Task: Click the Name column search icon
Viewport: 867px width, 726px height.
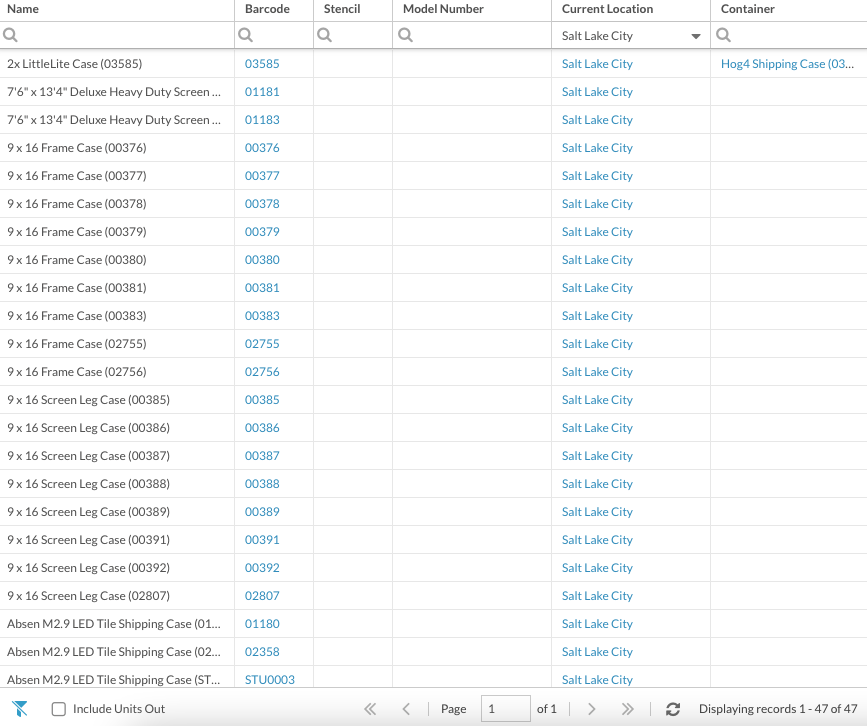Action: tap(11, 35)
